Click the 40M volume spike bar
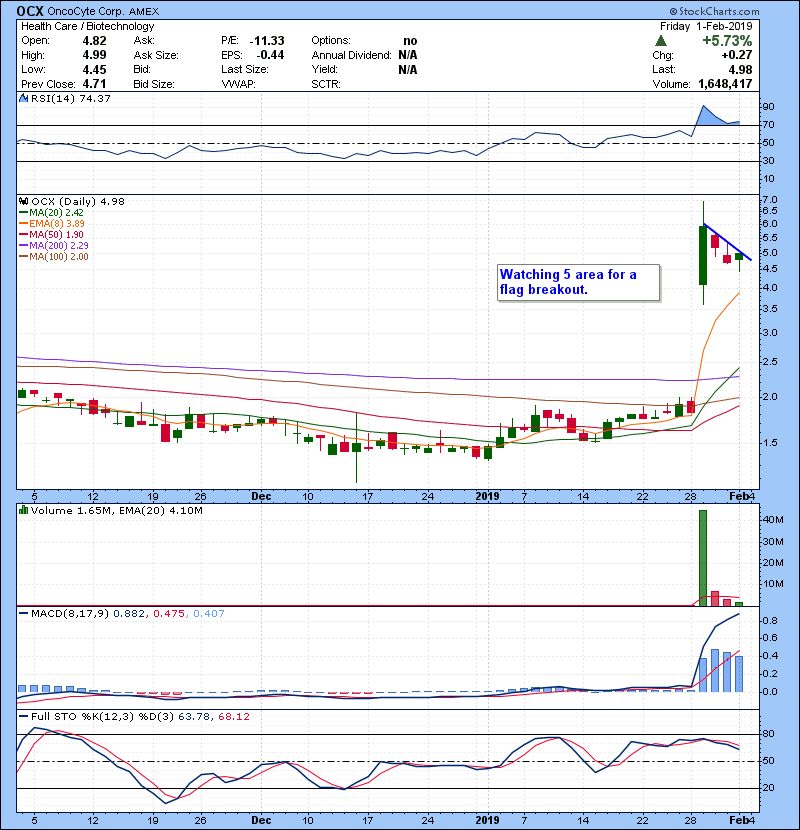This screenshot has height=830, width=800. point(703,558)
